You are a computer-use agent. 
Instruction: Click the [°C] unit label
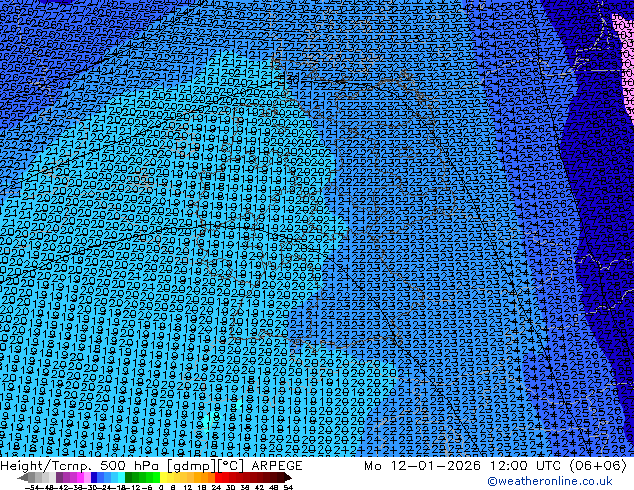[x=225, y=466]
